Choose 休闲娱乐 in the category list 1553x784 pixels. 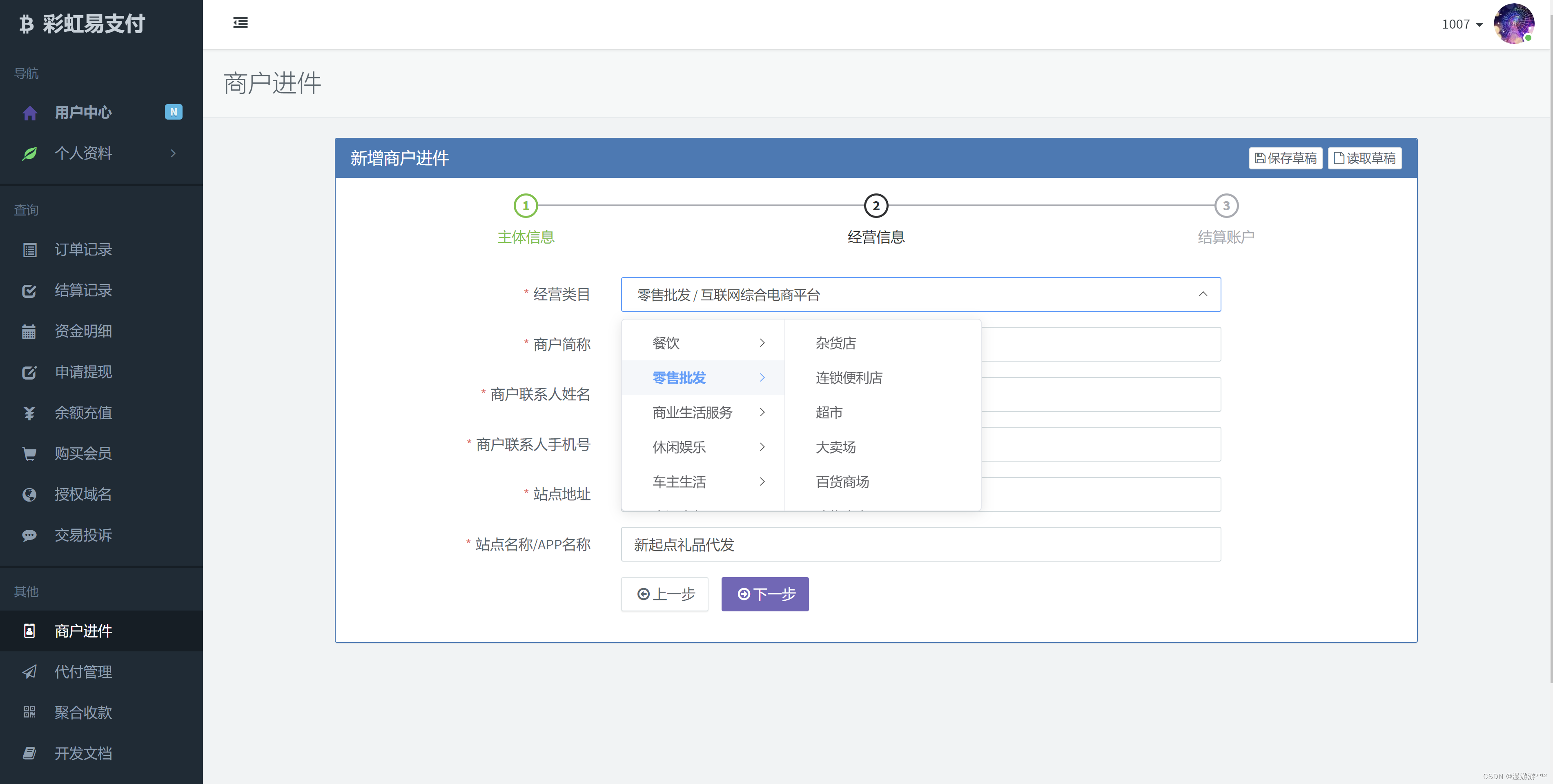(x=679, y=447)
